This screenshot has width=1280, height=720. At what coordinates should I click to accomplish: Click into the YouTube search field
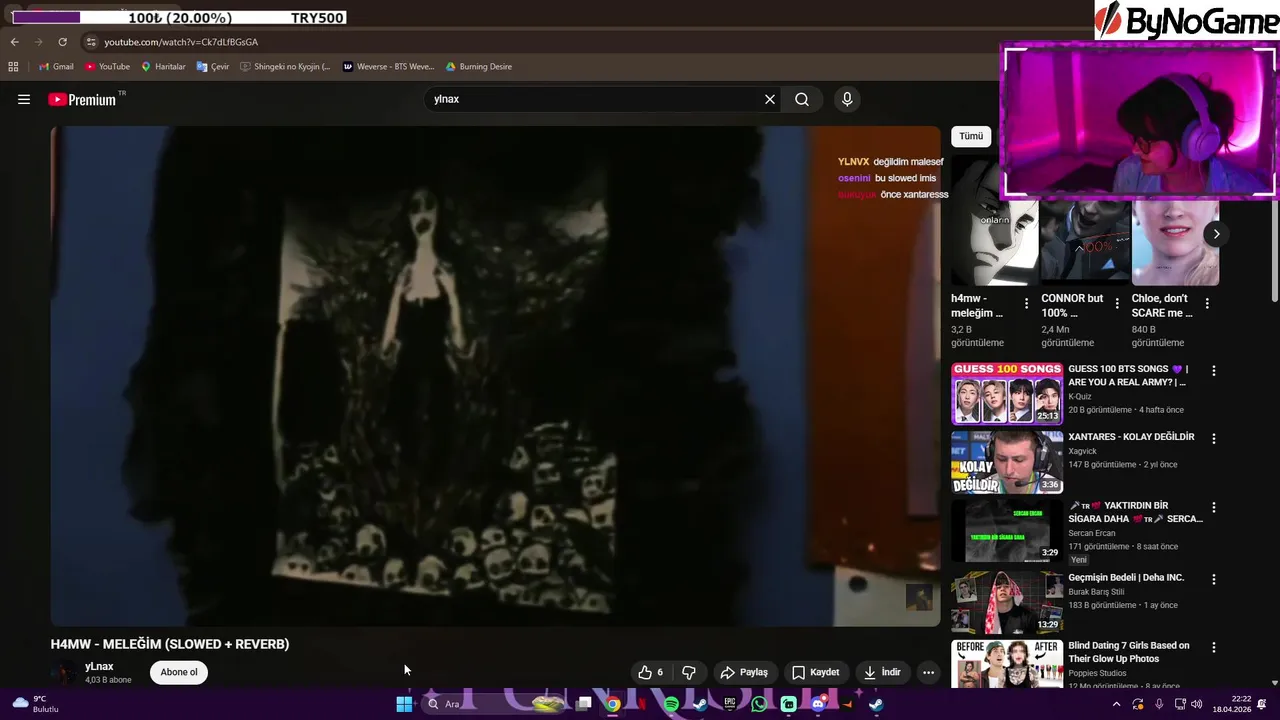click(595, 99)
